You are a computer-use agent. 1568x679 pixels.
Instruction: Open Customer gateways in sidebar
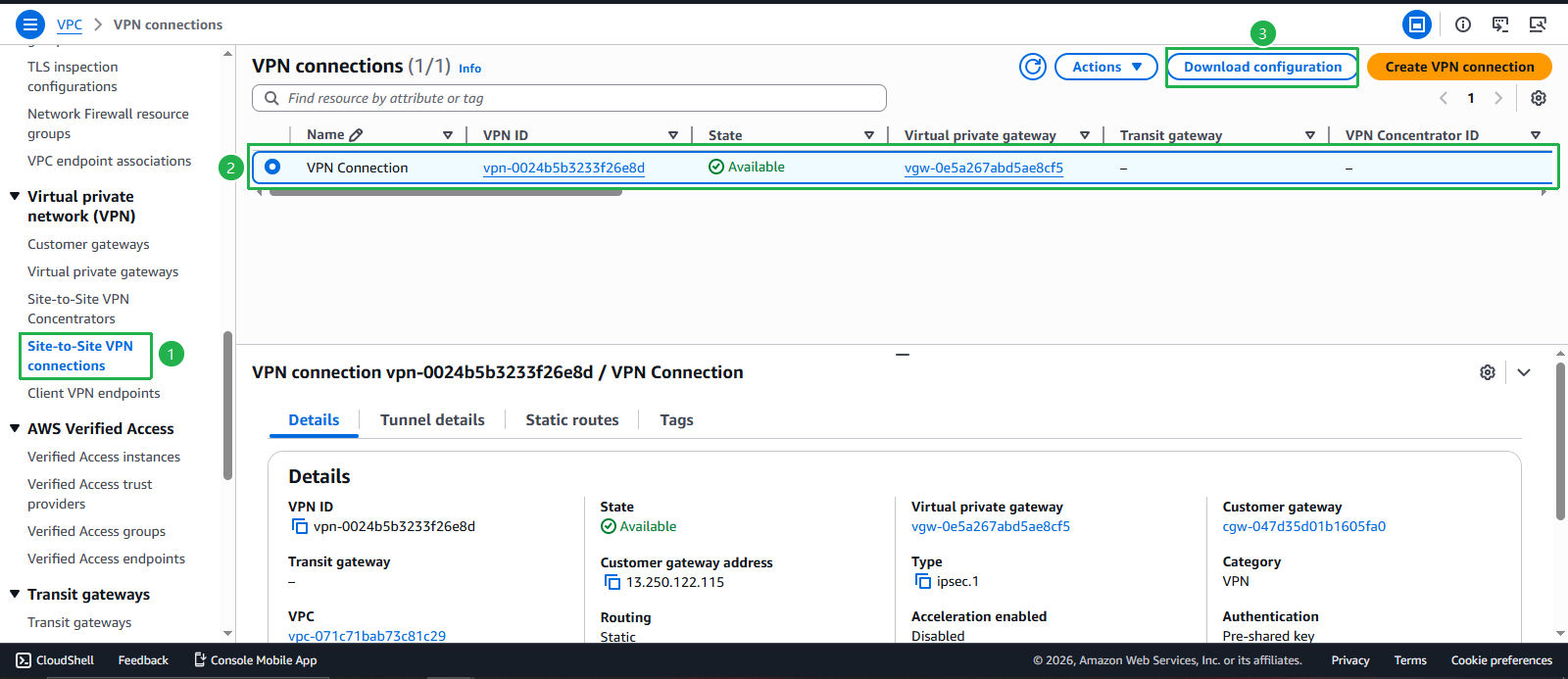pos(88,244)
